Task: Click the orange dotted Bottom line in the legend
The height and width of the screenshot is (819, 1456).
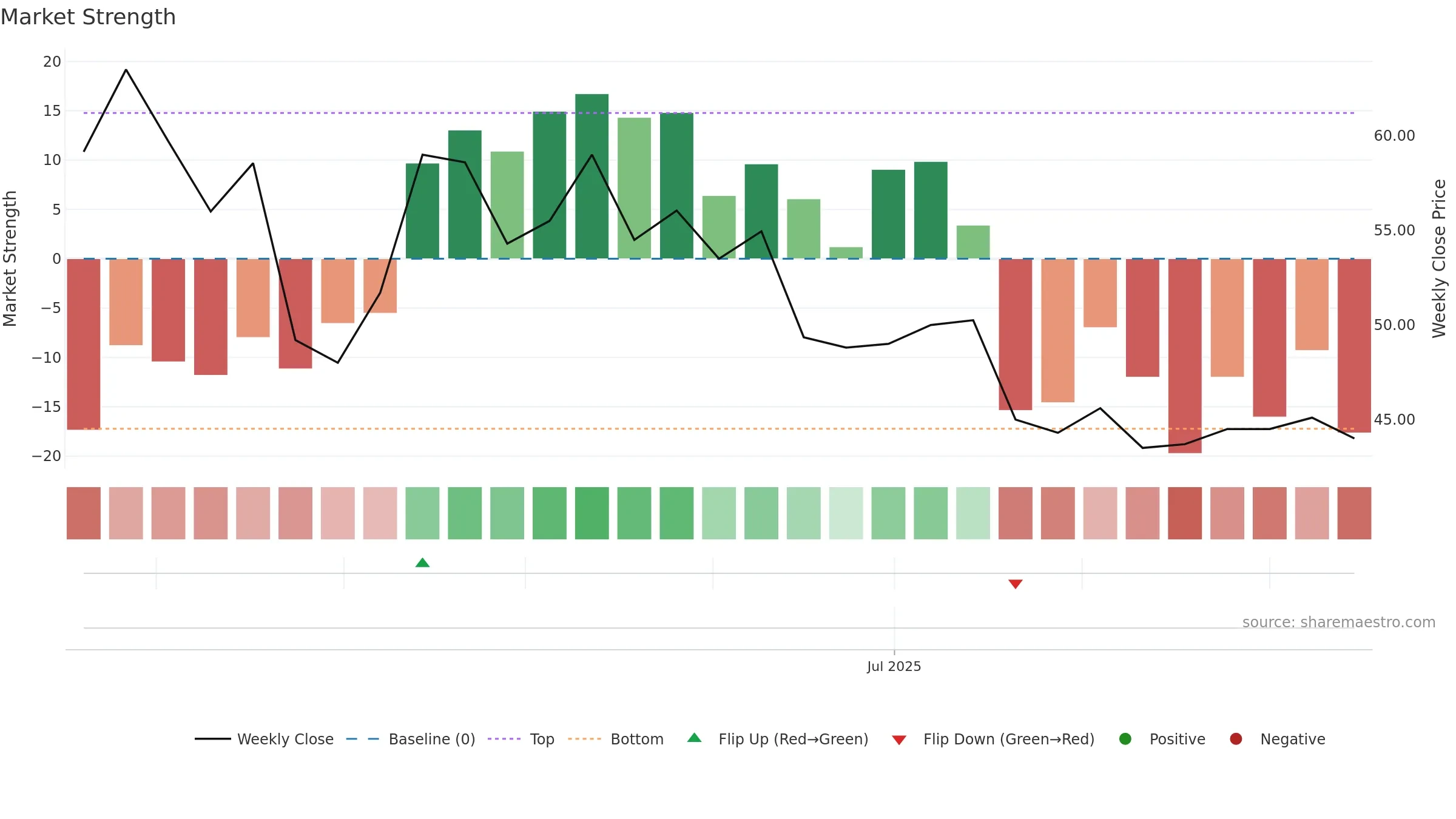Action: (x=584, y=739)
